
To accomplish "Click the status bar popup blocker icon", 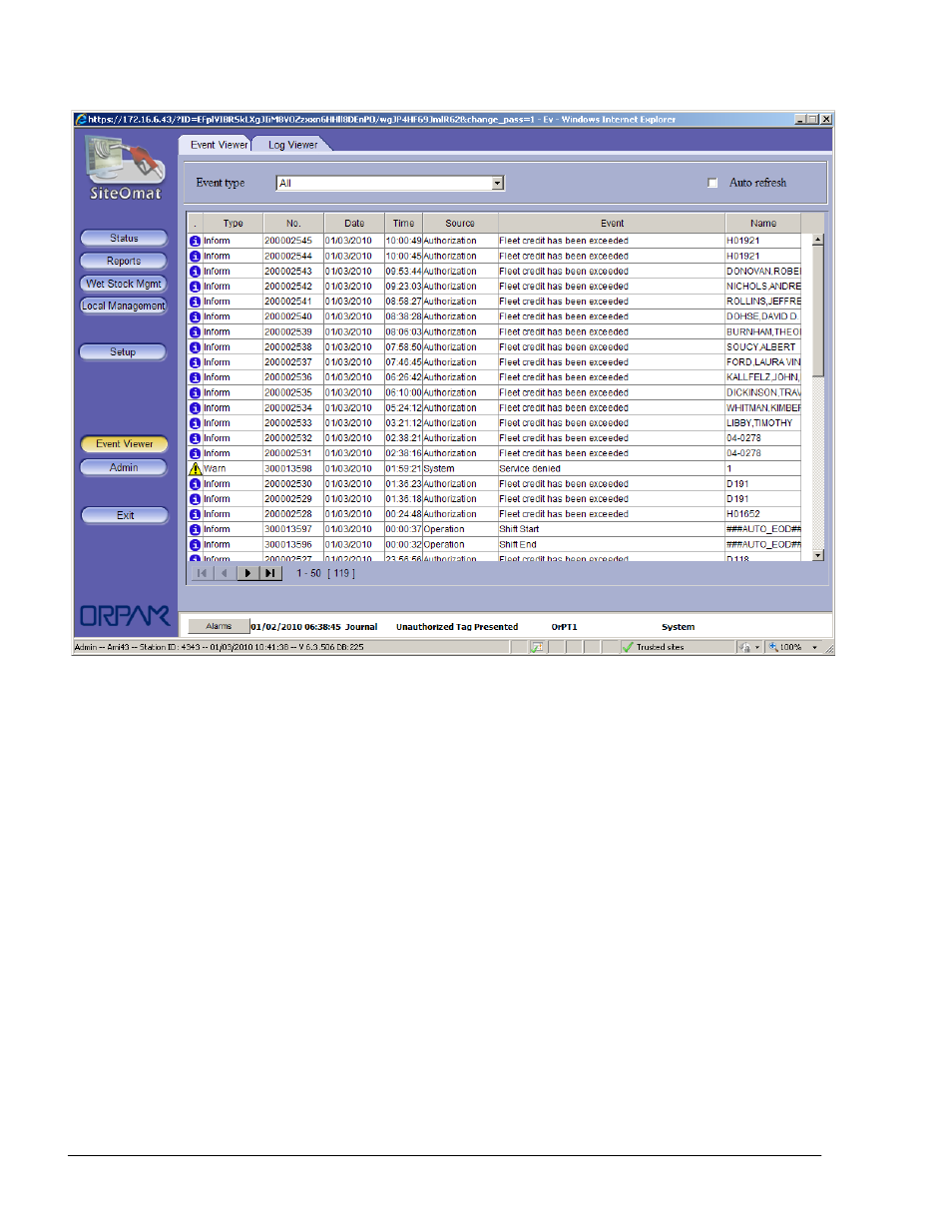I will tap(537, 647).
